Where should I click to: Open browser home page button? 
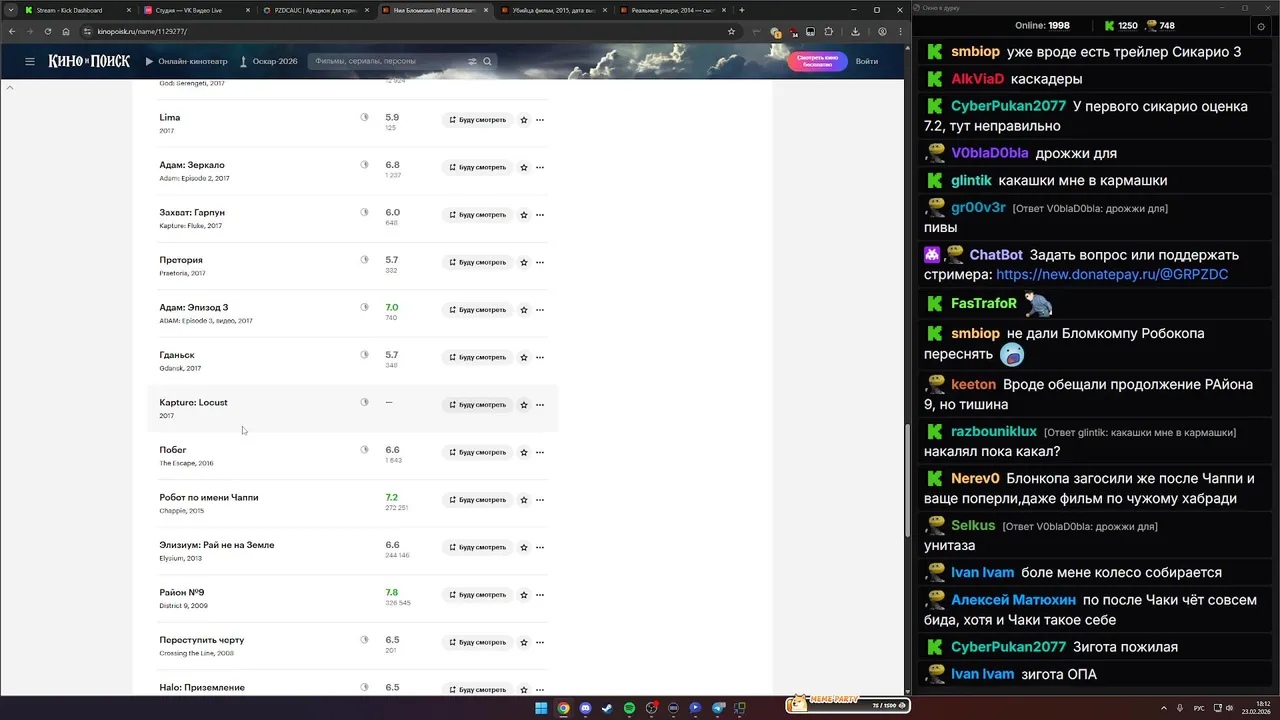tap(66, 31)
